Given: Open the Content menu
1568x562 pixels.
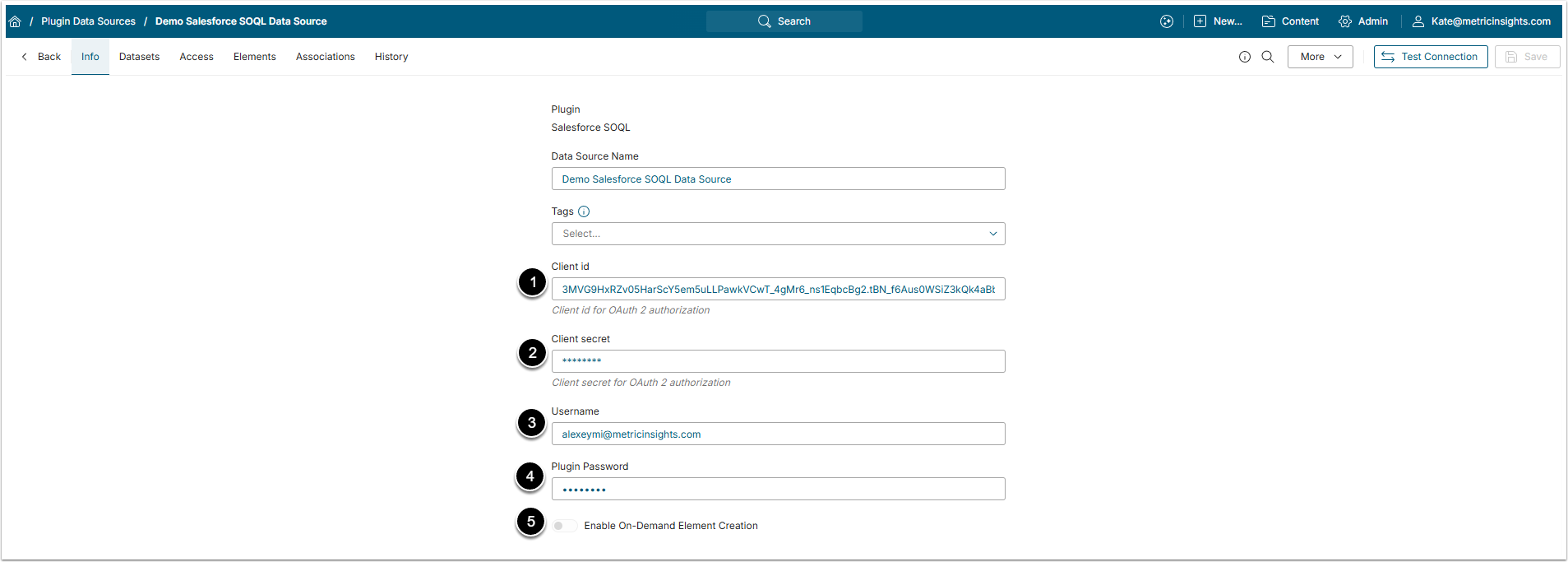Looking at the screenshot, I should (1290, 21).
